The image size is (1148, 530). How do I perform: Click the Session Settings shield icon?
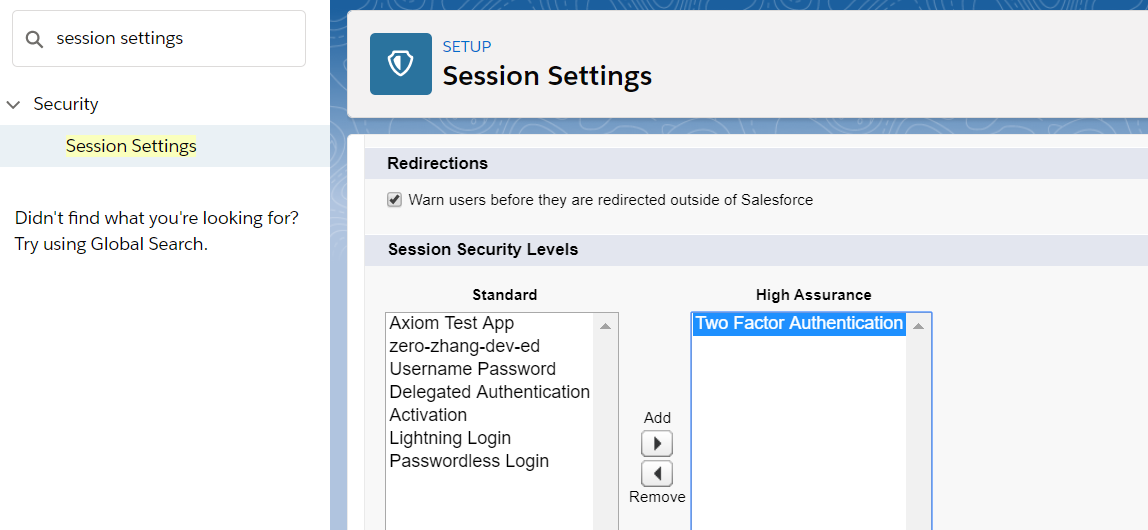point(400,64)
